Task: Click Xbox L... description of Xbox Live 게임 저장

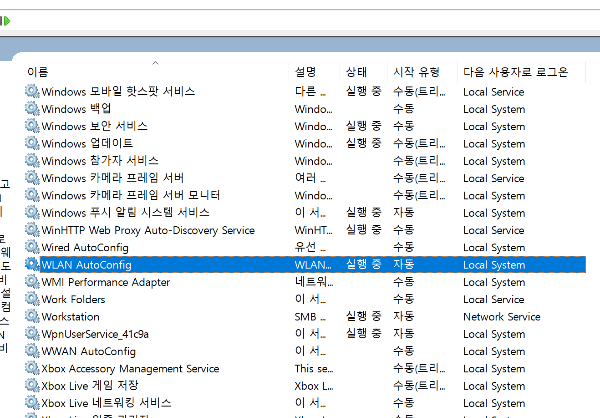Action: 314,386
